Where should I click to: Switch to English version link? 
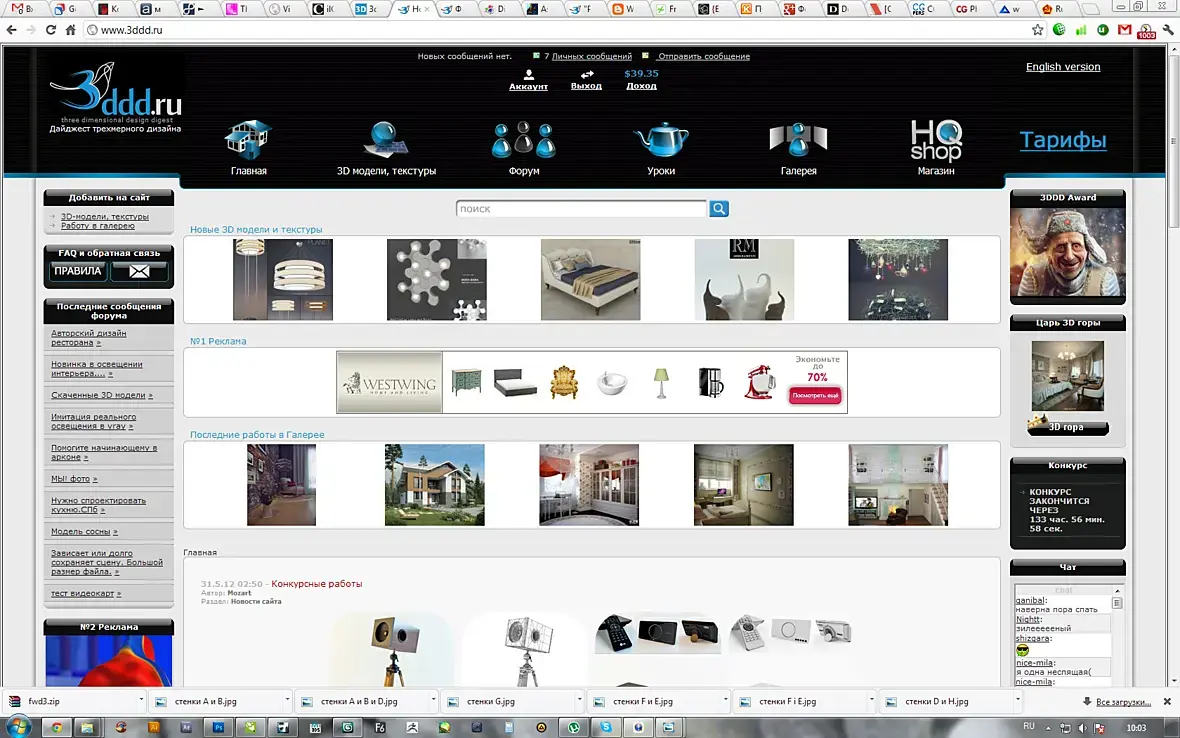pos(1063,67)
